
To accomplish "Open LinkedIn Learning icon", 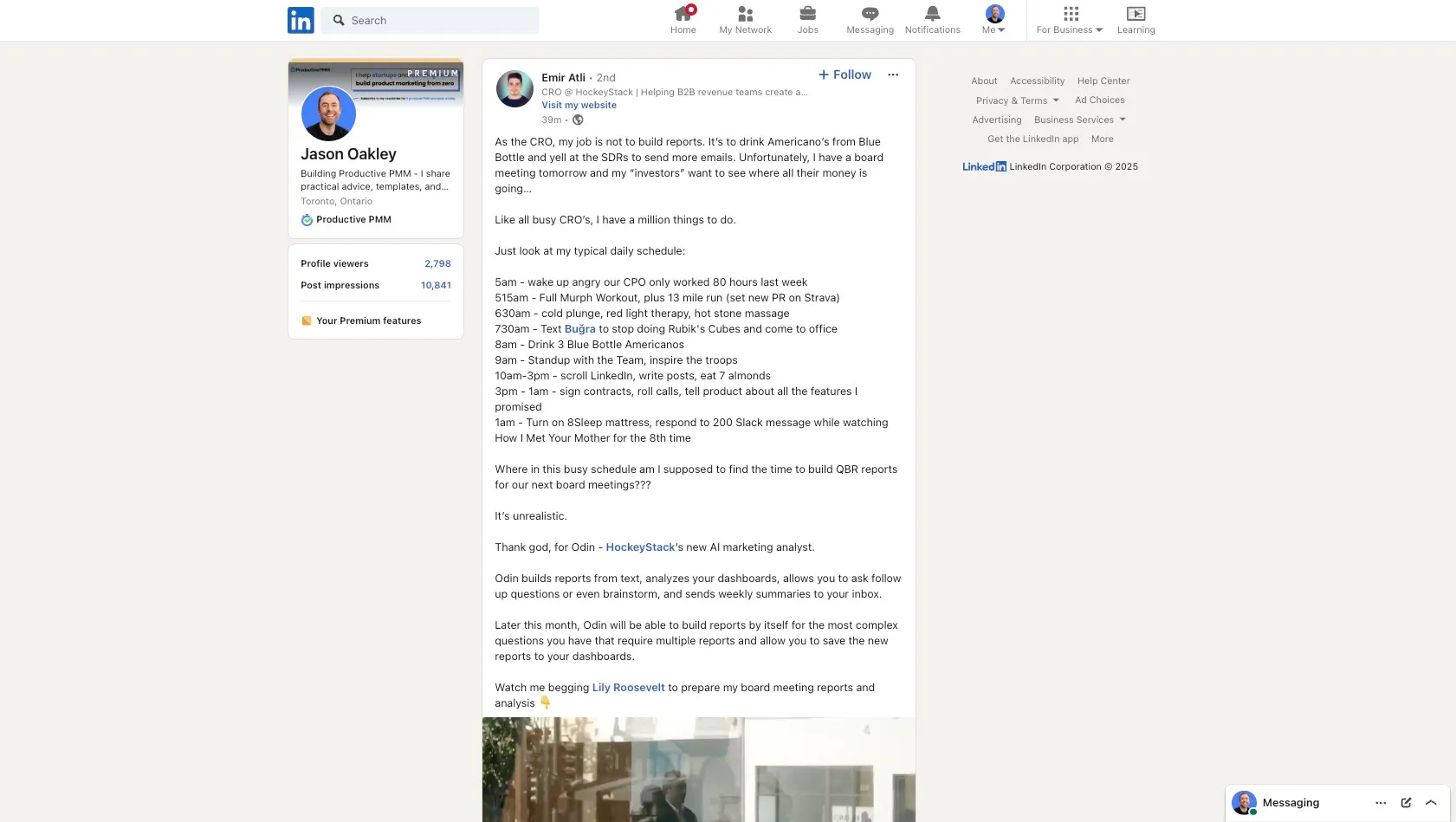I will click(1136, 13).
